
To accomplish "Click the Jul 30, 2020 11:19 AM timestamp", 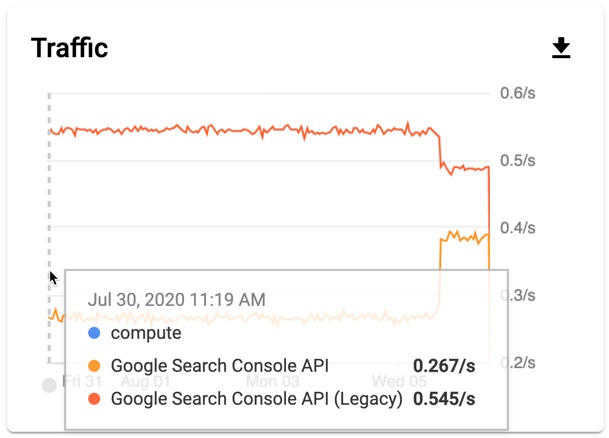I will (177, 299).
